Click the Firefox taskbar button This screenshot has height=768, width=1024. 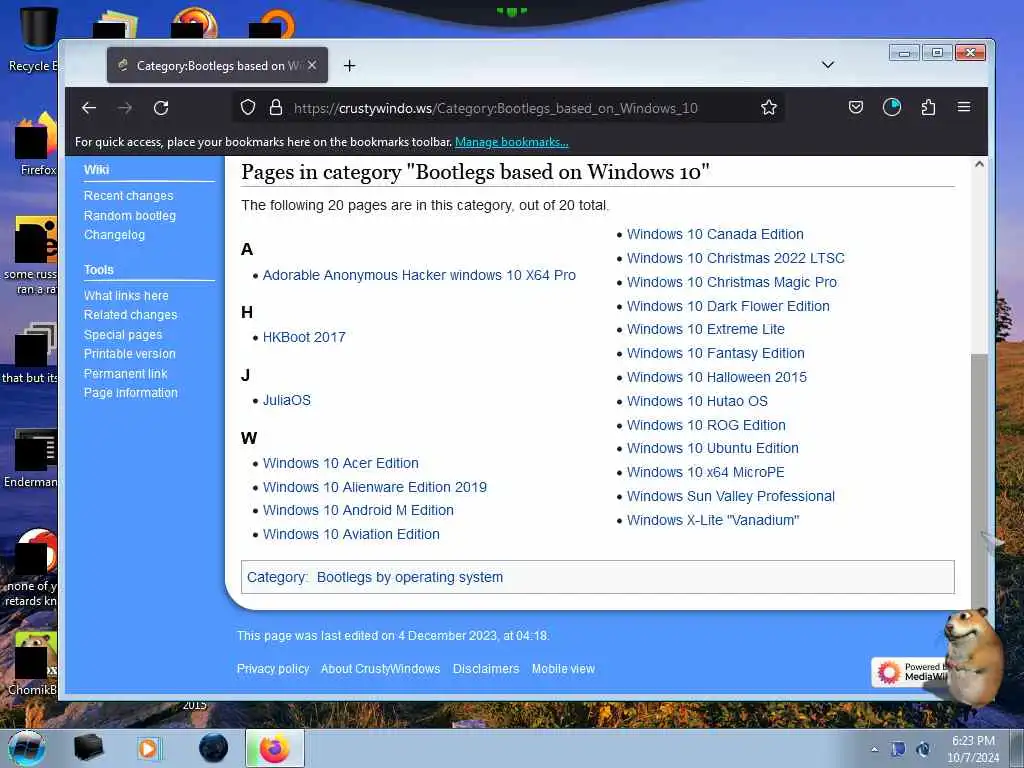click(x=275, y=748)
